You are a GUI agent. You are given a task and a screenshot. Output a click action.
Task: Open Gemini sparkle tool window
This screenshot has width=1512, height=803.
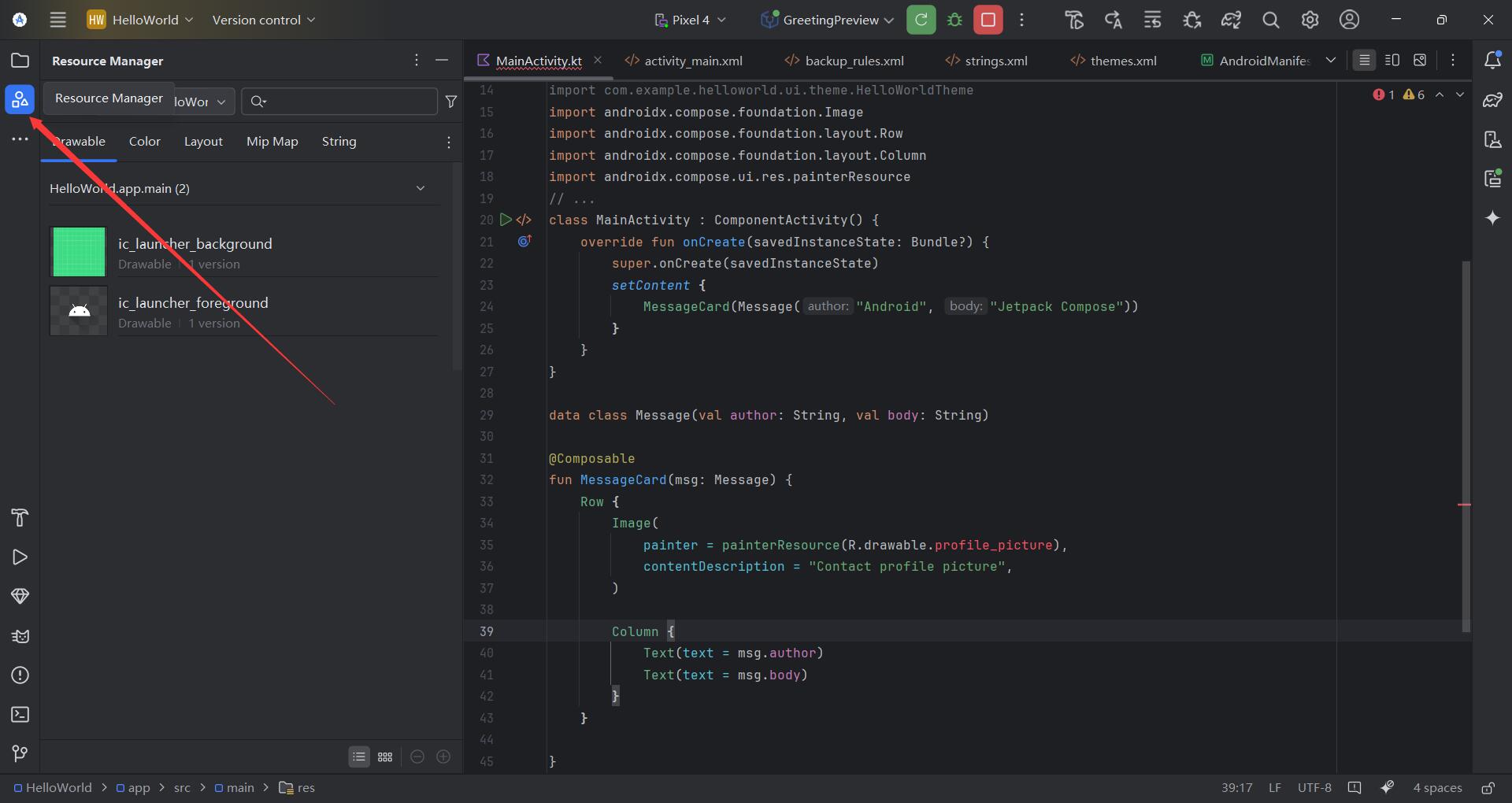click(1492, 218)
